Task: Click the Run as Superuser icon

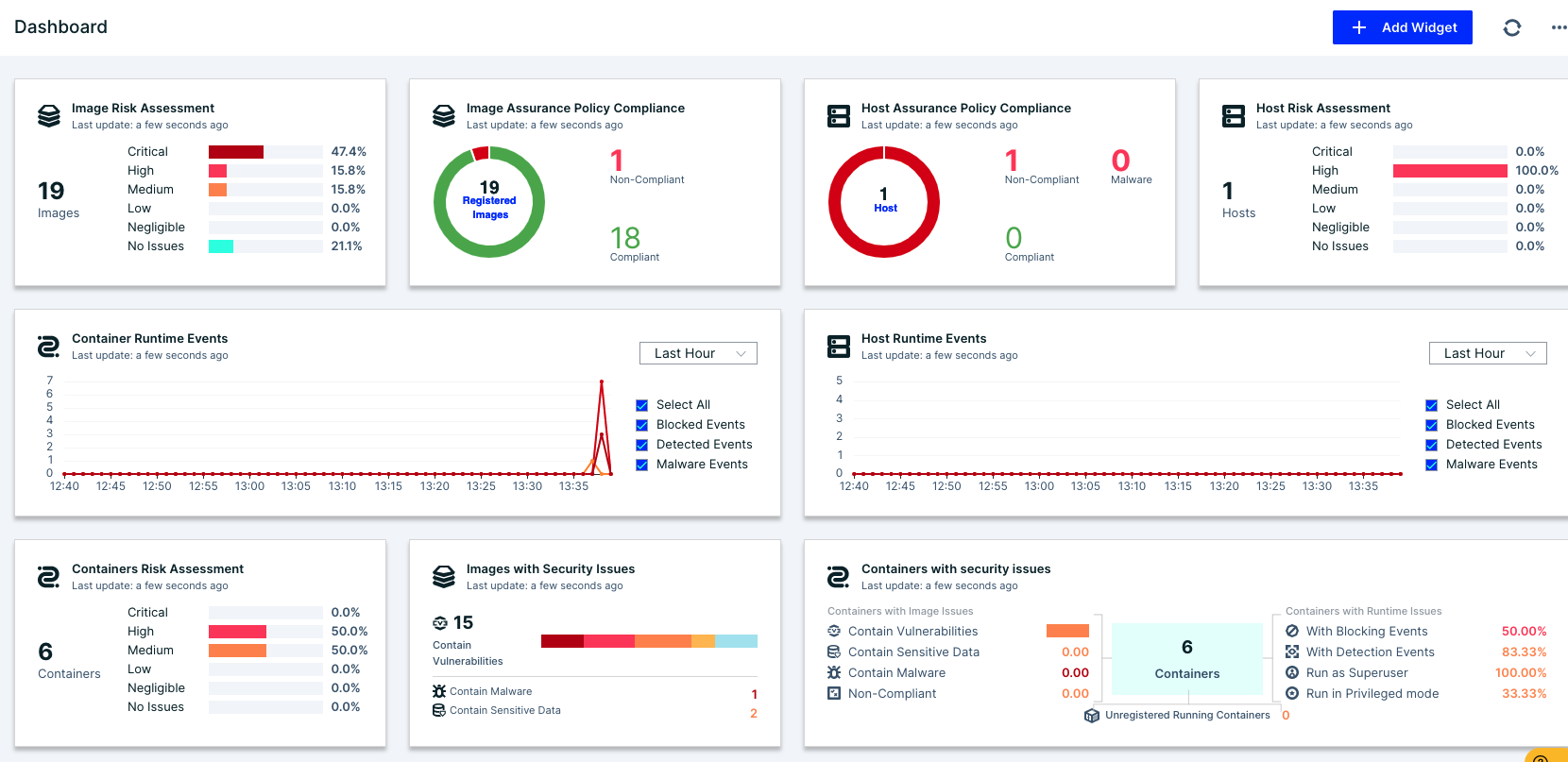Action: coord(1292,672)
